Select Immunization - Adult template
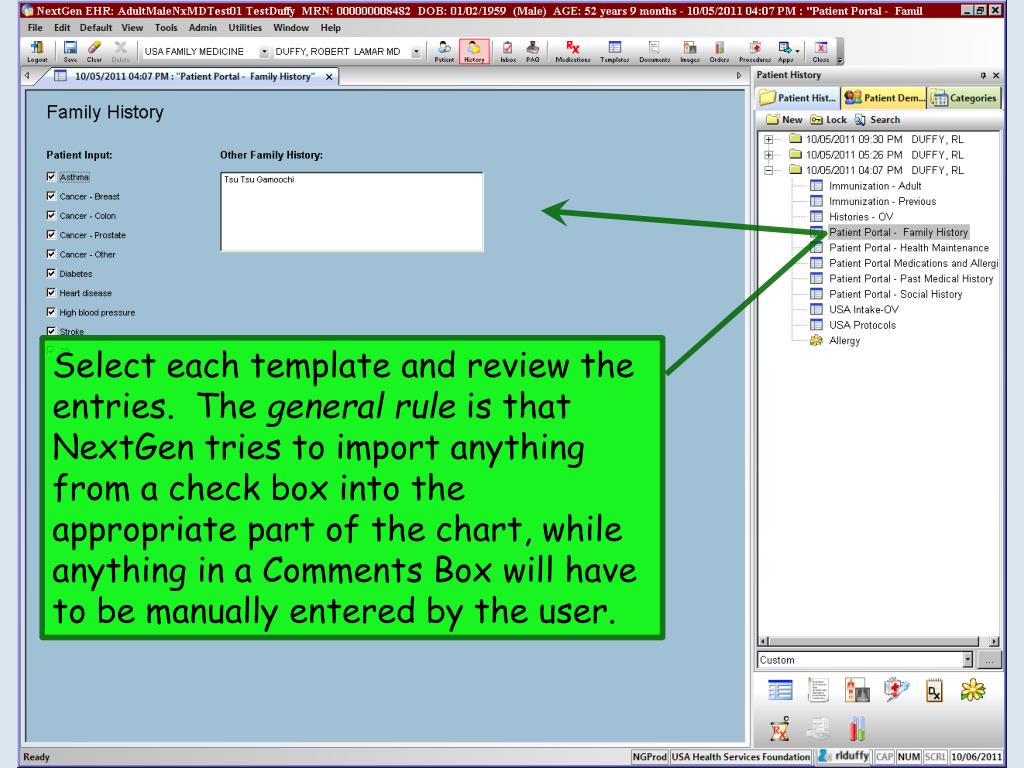Screen dimensions: 1024x768 coord(875,185)
